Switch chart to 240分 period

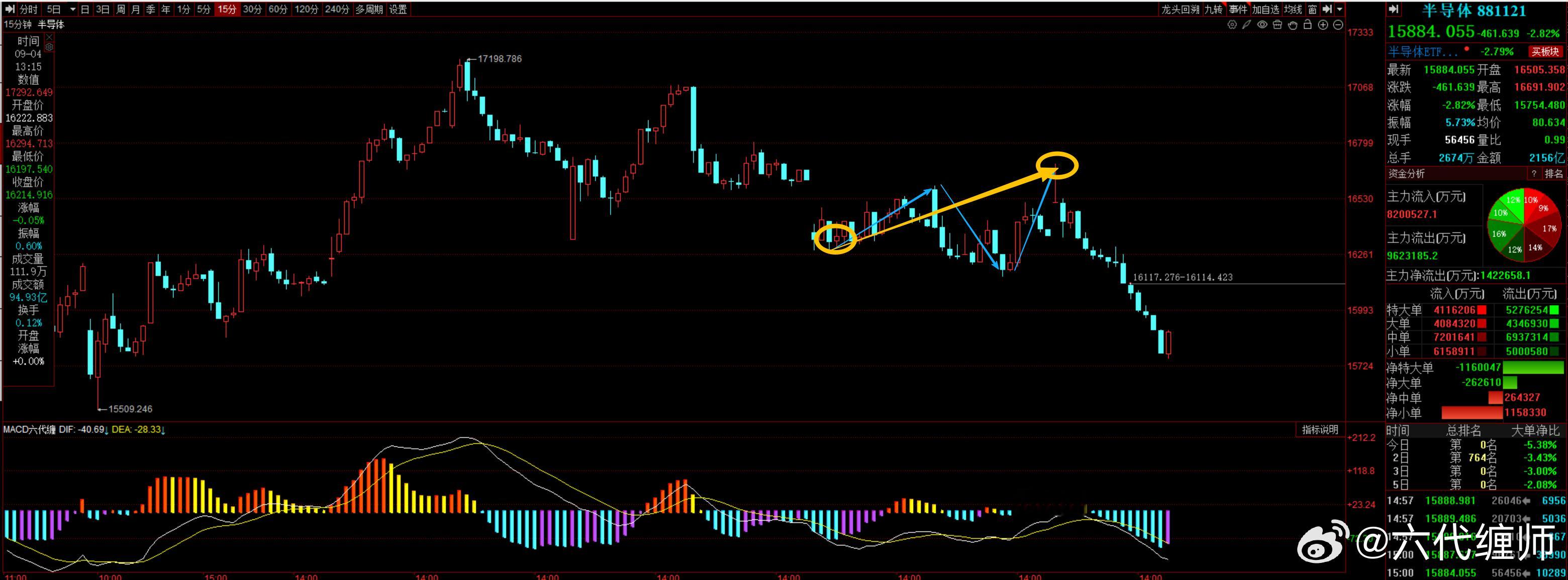(337, 9)
